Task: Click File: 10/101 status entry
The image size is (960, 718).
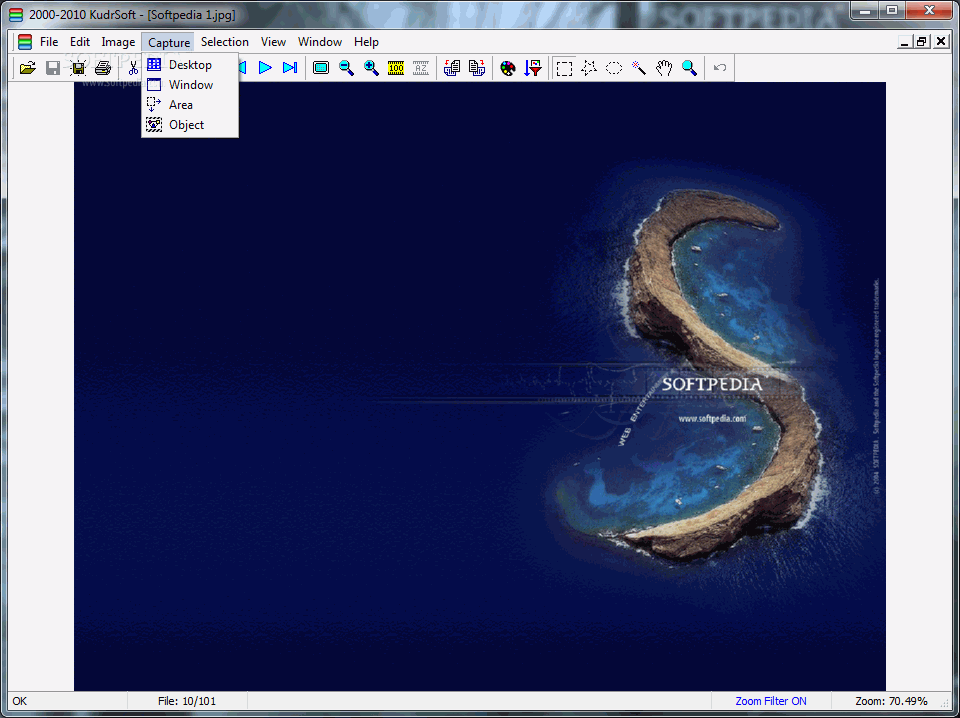Action: click(187, 701)
